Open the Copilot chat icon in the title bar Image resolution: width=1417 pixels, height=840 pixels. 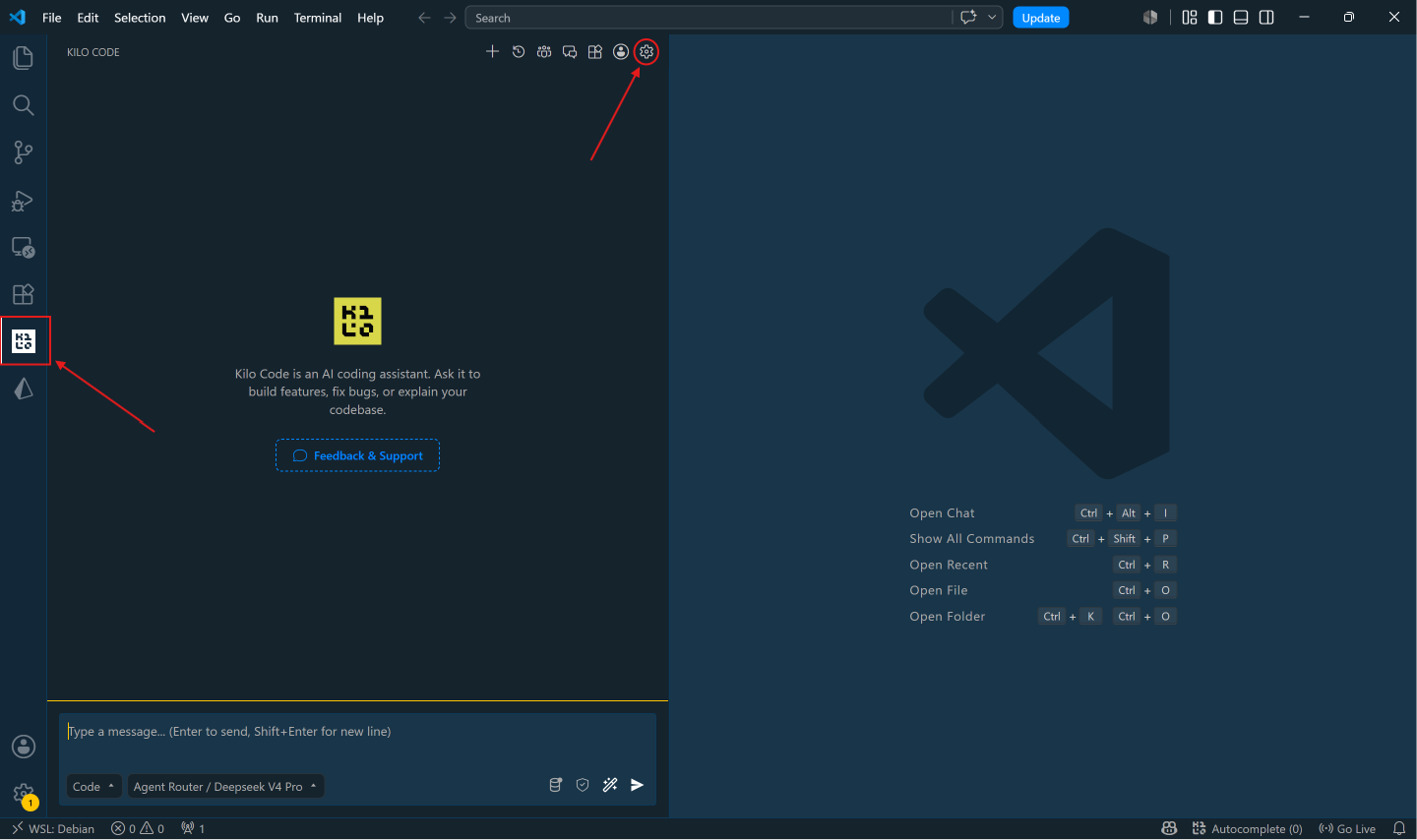tap(968, 18)
